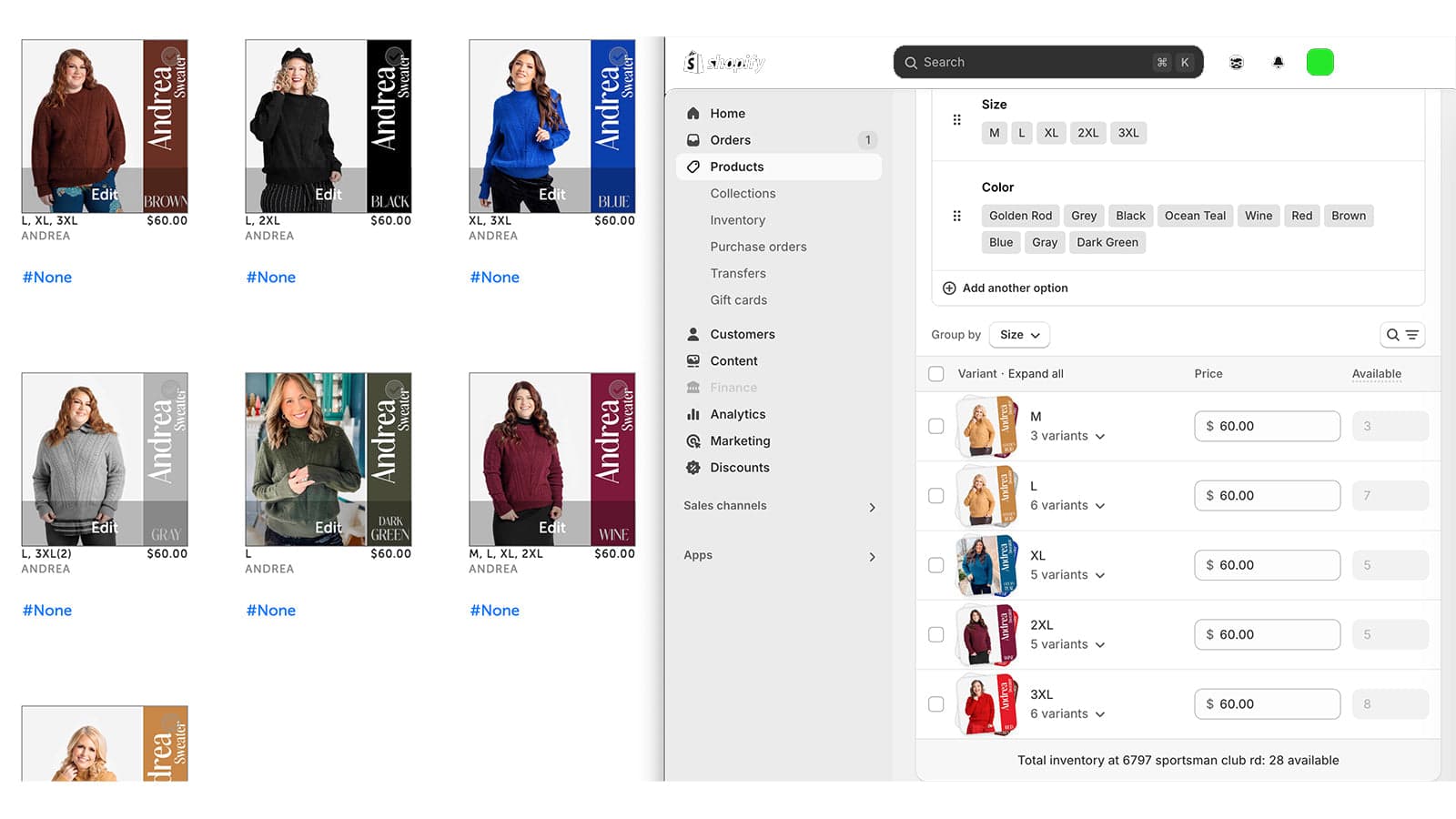This screenshot has width=1456, height=819.
Task: Click the XL variant price field
Action: click(1267, 565)
